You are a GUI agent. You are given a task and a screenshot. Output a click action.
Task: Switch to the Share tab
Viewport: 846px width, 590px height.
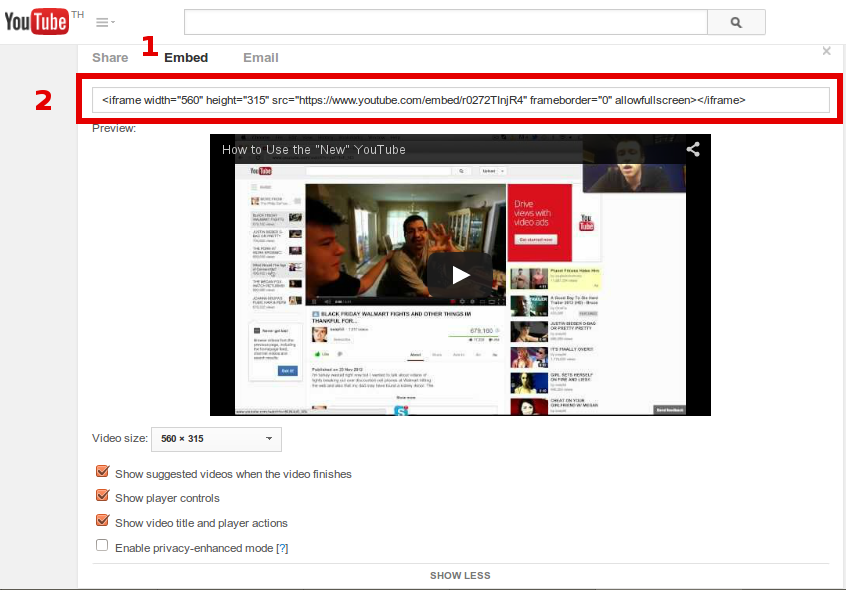[110, 58]
